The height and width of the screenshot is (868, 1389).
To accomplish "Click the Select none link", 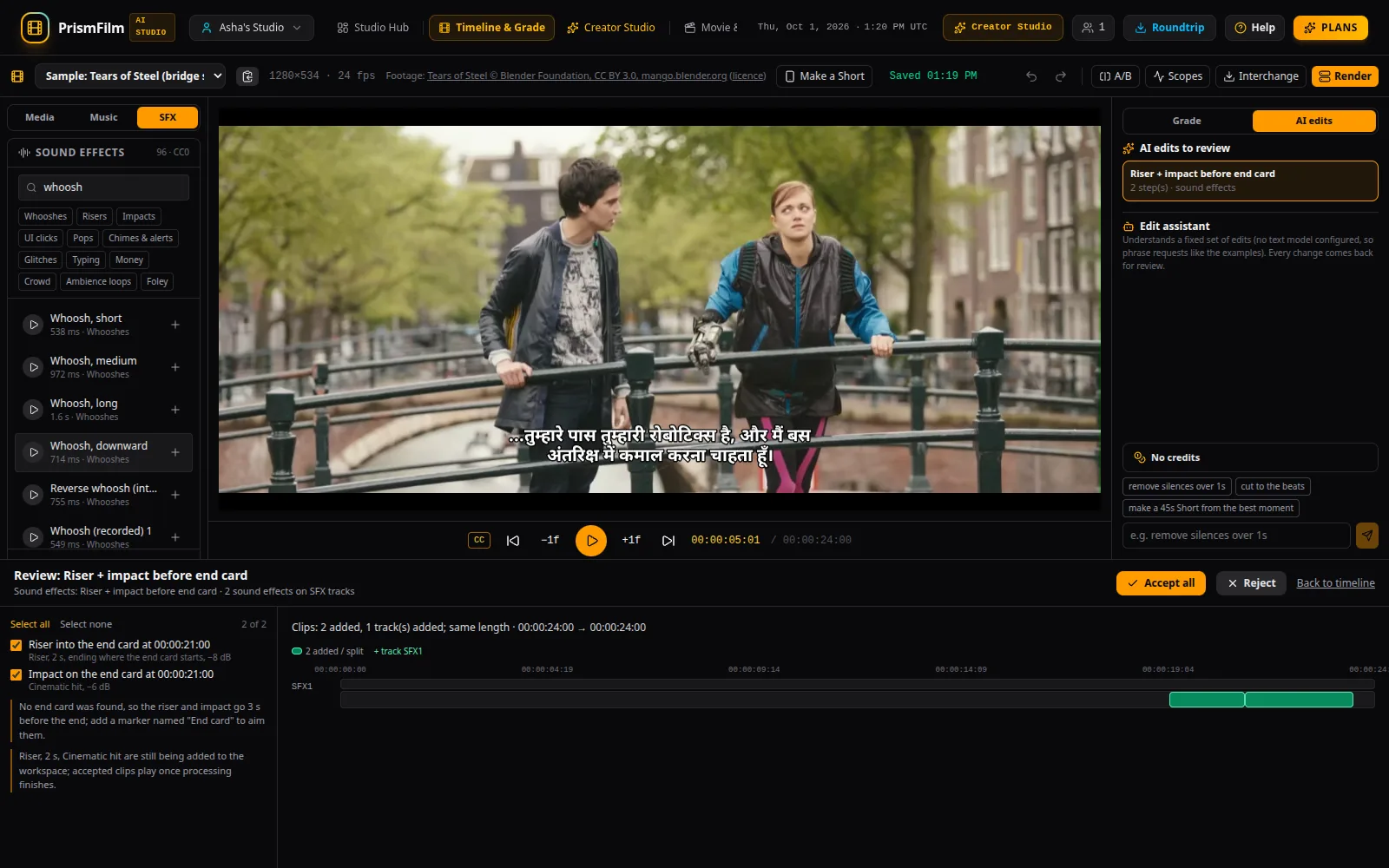I will tap(86, 624).
